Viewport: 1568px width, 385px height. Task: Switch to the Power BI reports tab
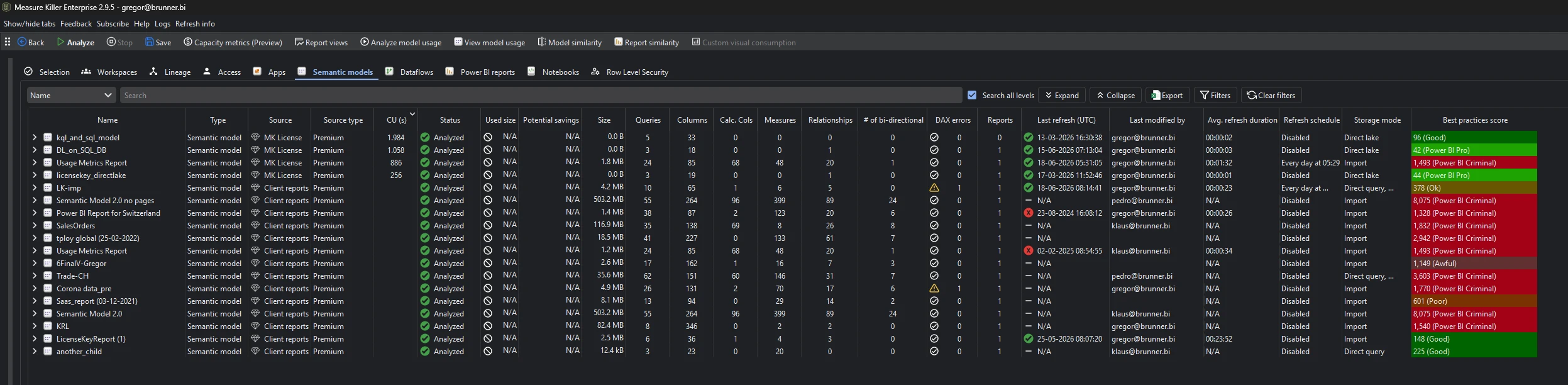pyautogui.click(x=480, y=72)
